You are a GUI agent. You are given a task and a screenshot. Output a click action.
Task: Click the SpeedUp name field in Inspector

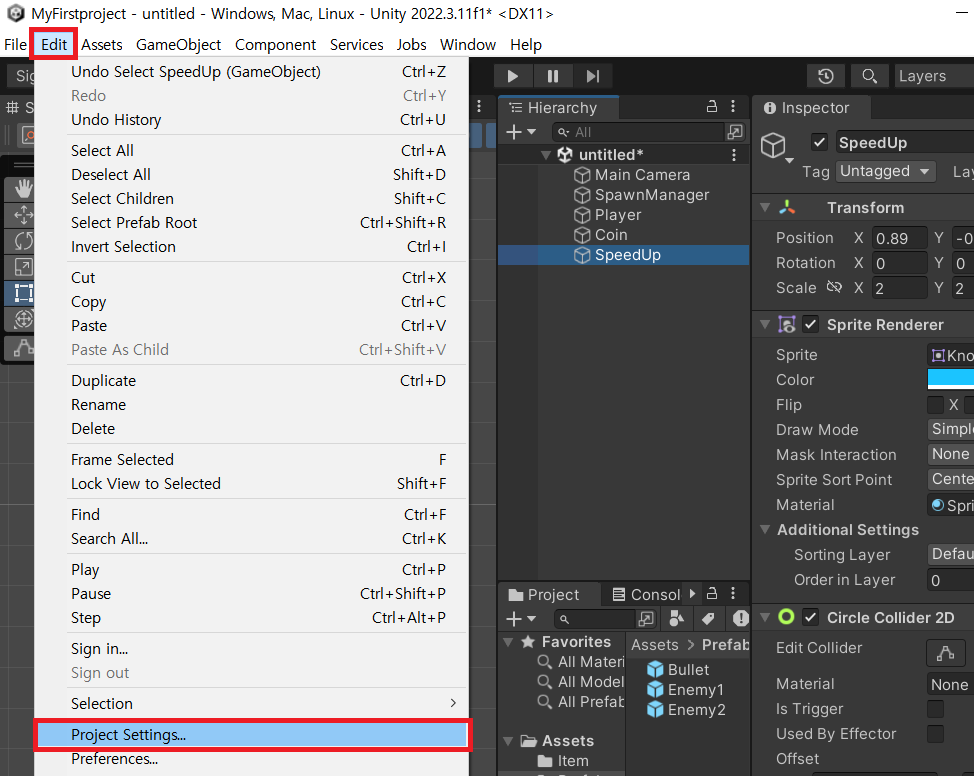pos(904,142)
